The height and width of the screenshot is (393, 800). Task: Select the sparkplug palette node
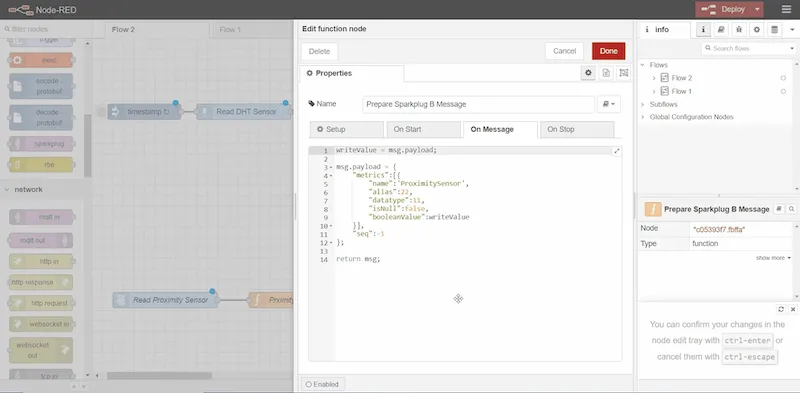point(41,144)
